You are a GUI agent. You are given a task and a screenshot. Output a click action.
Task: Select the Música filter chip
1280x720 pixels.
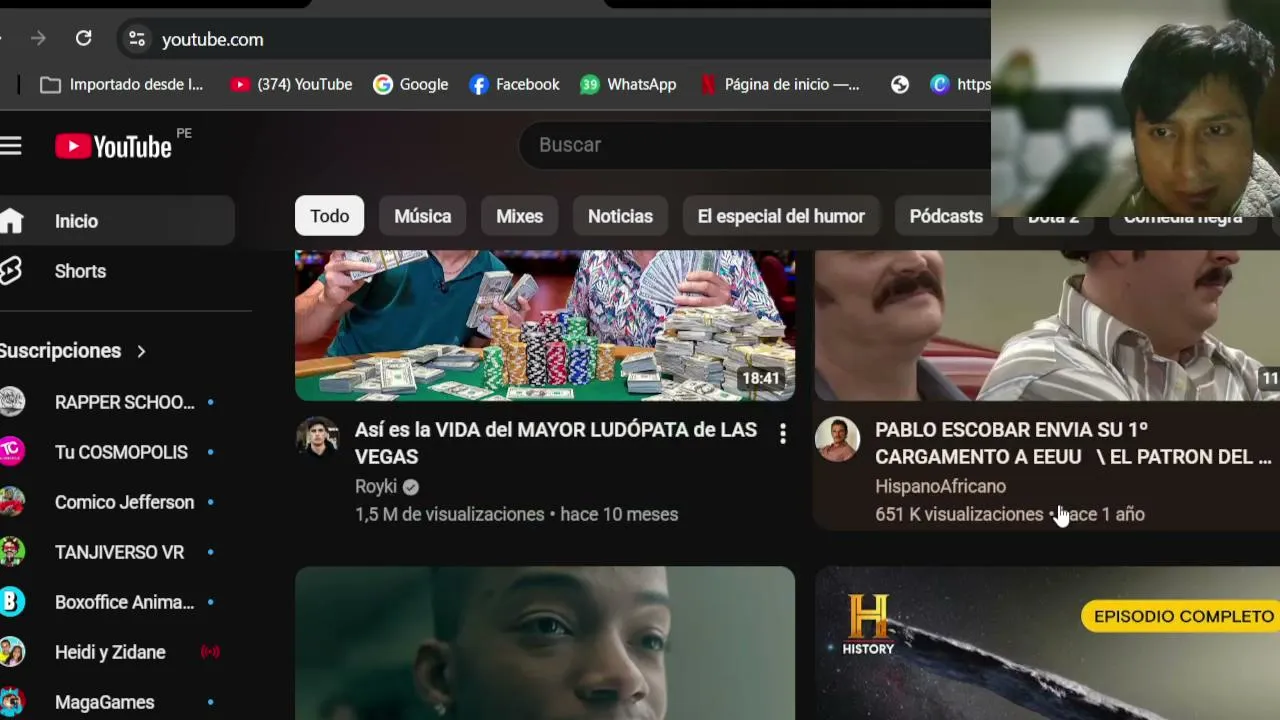pyautogui.click(x=422, y=216)
